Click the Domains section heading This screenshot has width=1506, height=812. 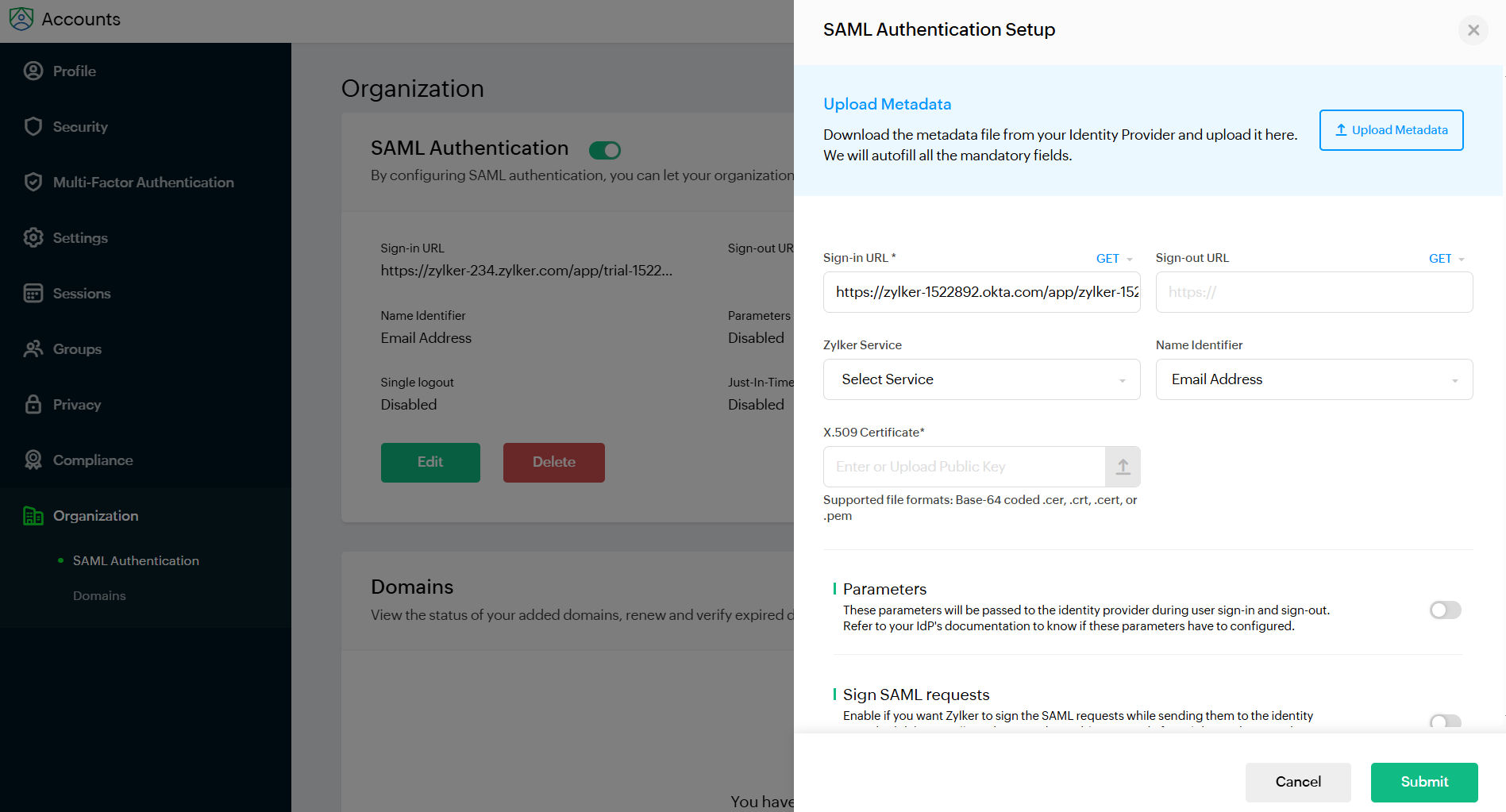click(x=412, y=587)
